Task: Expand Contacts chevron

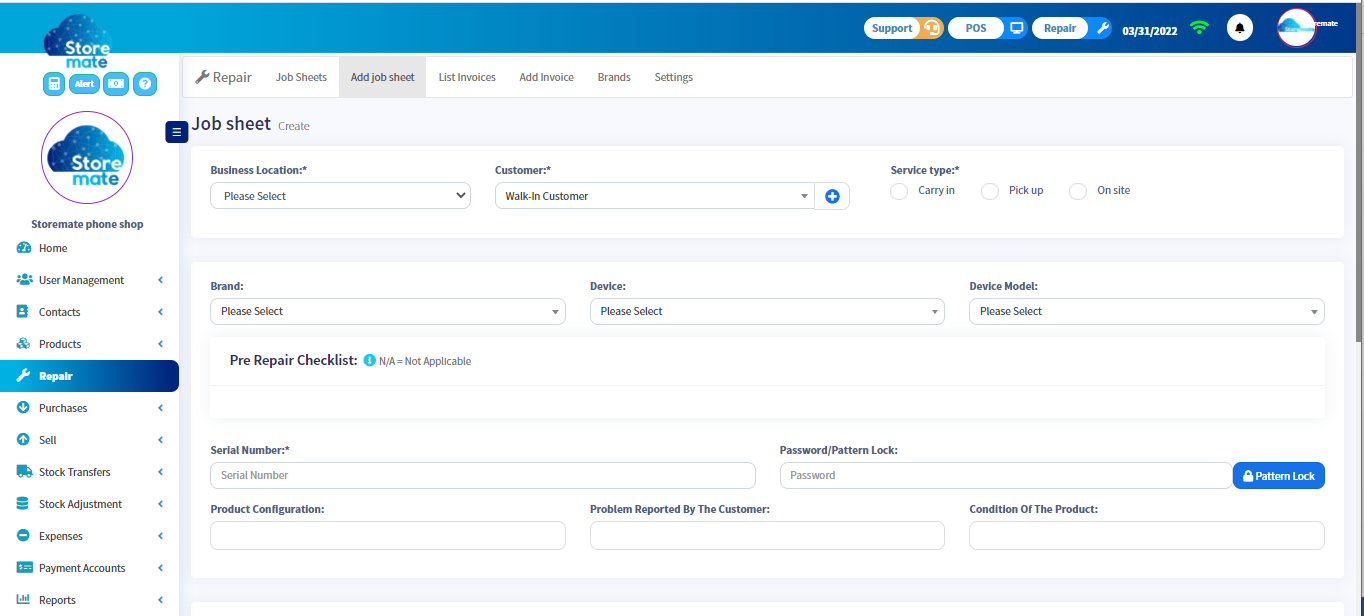Action: point(160,312)
